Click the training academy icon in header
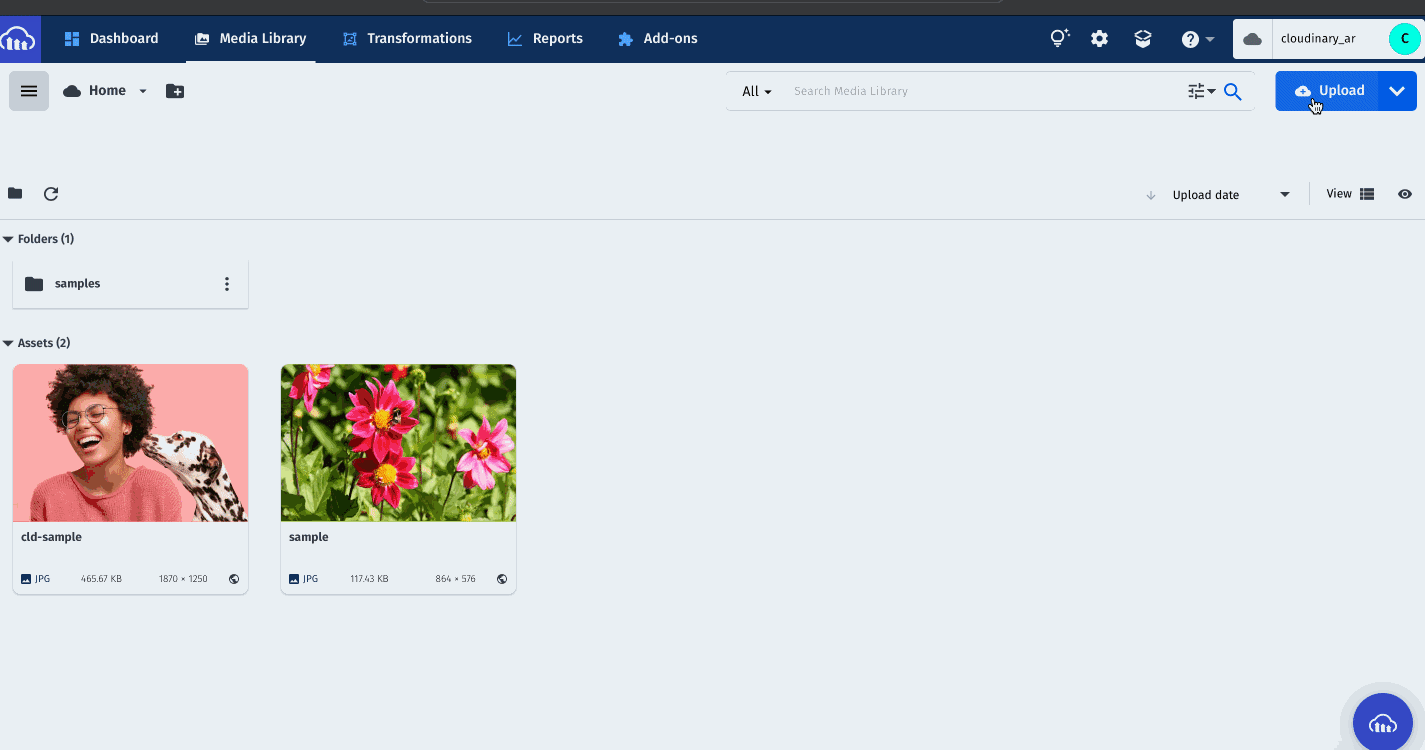The width and height of the screenshot is (1425, 750). tap(1142, 38)
